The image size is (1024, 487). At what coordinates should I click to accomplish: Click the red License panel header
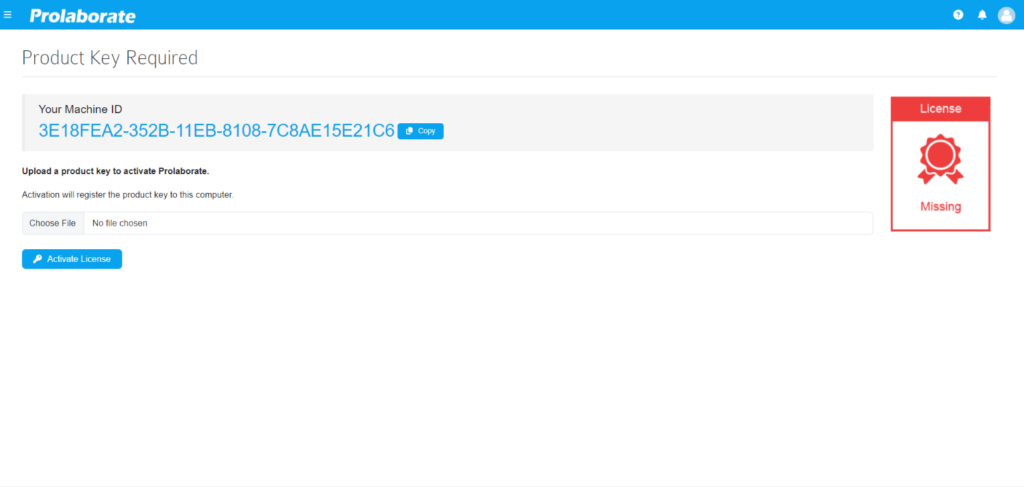(940, 109)
